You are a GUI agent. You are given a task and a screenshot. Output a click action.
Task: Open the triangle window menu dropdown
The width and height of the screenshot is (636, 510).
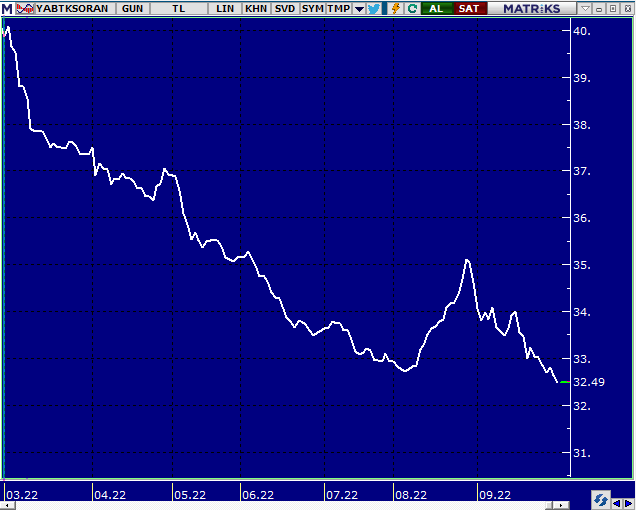click(x=585, y=8)
